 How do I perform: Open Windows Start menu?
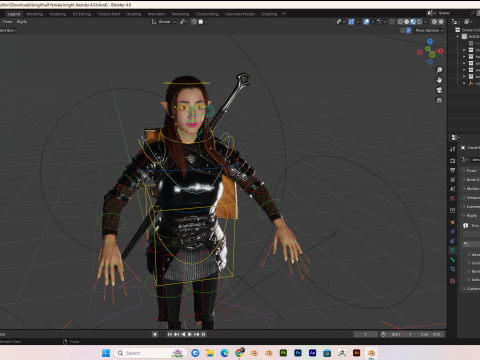[x=106, y=353]
